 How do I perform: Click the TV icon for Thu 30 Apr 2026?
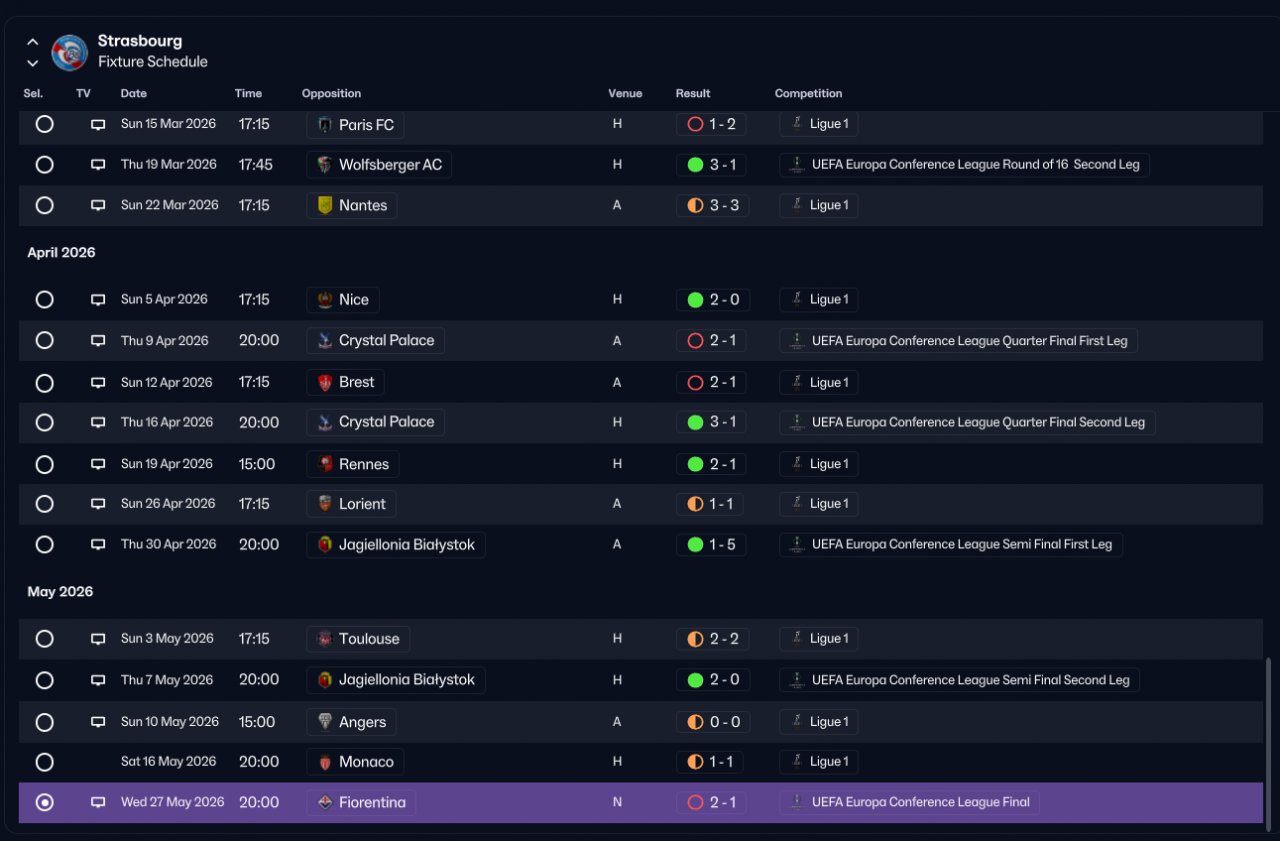pos(98,545)
